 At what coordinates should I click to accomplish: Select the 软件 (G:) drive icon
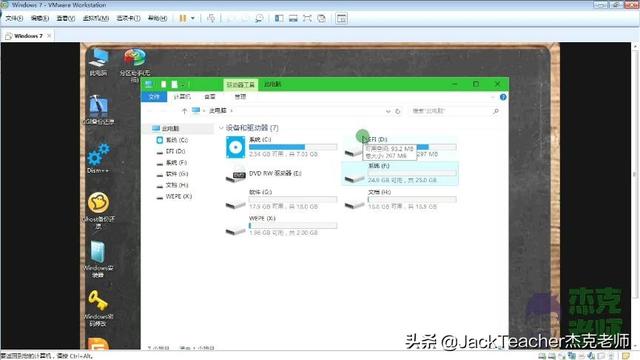click(236, 203)
